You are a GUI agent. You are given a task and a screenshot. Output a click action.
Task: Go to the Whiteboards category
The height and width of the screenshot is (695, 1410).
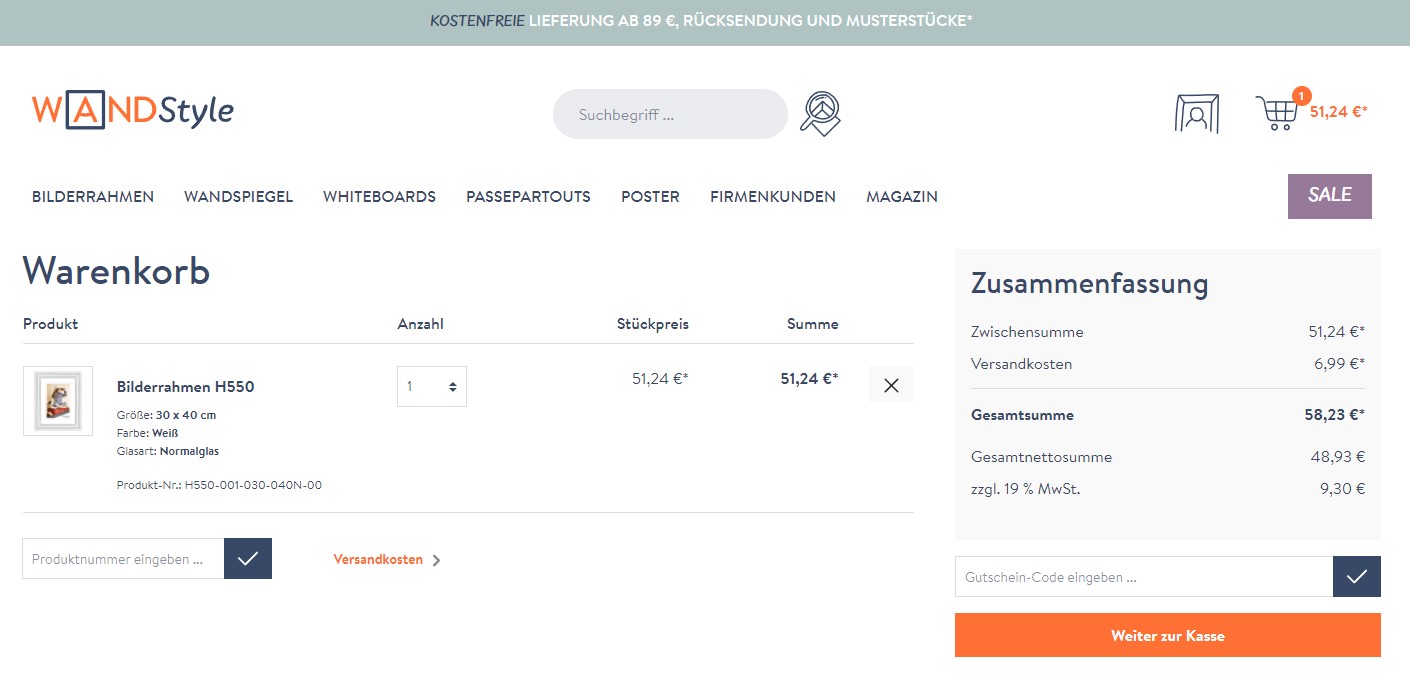pyautogui.click(x=379, y=197)
